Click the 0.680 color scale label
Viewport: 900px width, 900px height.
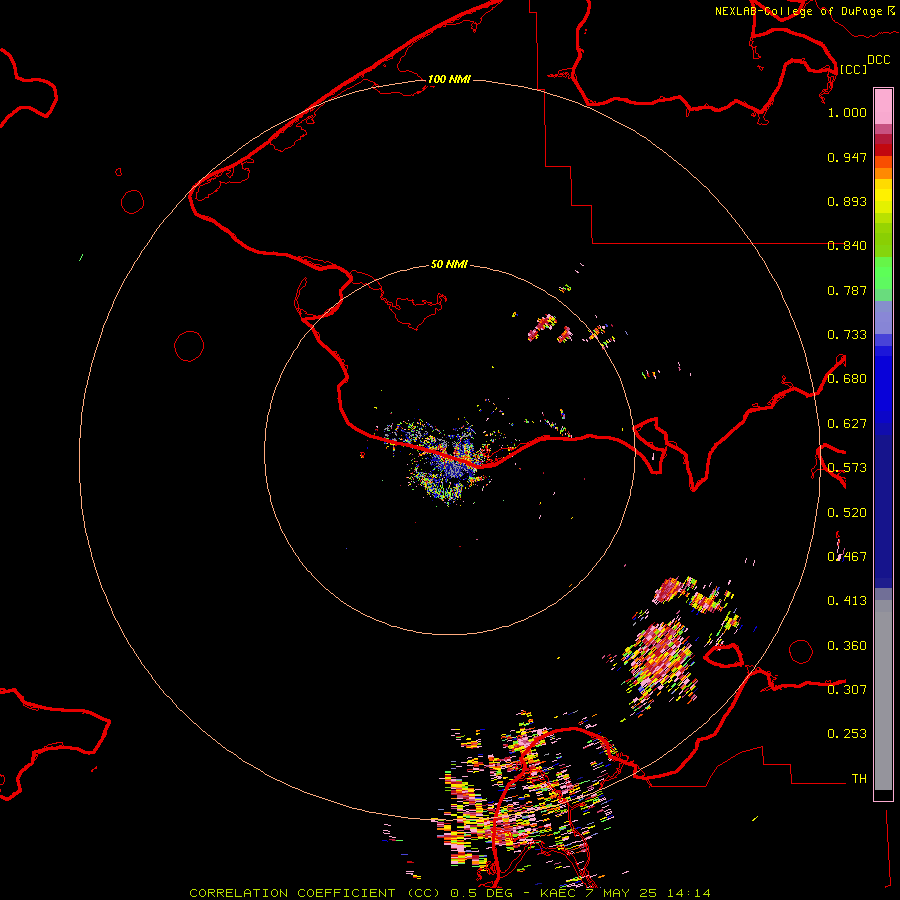847,379
